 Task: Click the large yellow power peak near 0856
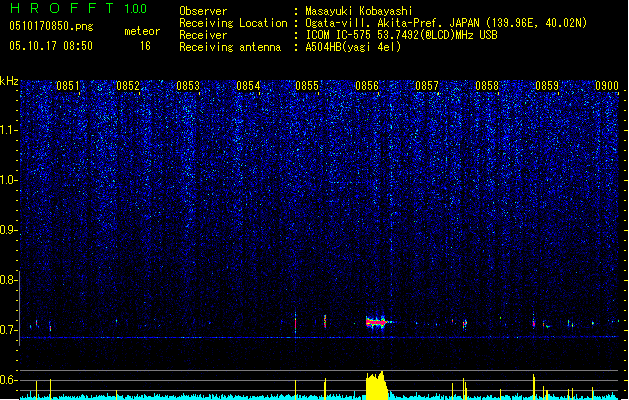tap(377, 386)
